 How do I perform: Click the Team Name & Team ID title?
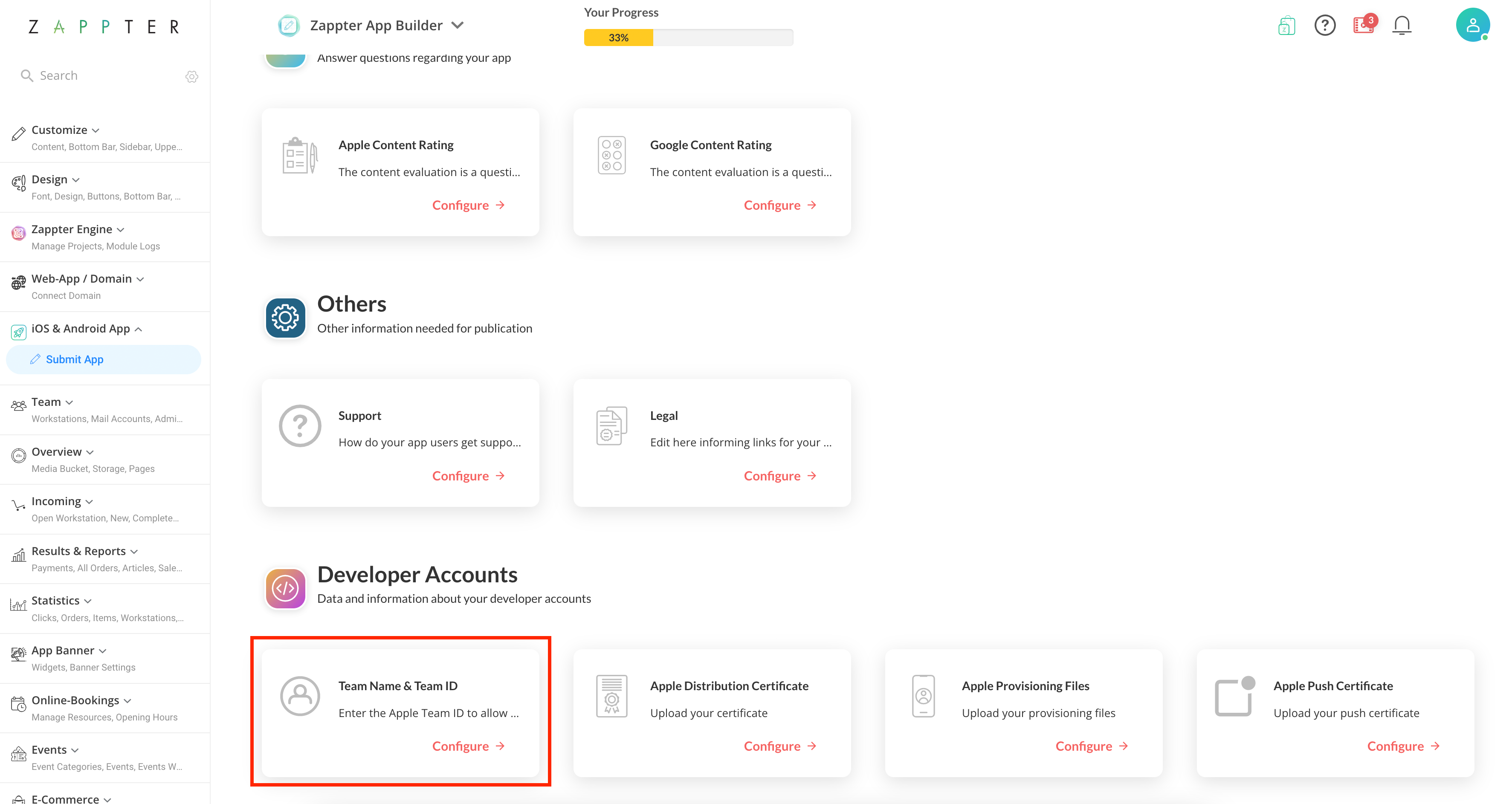point(398,686)
